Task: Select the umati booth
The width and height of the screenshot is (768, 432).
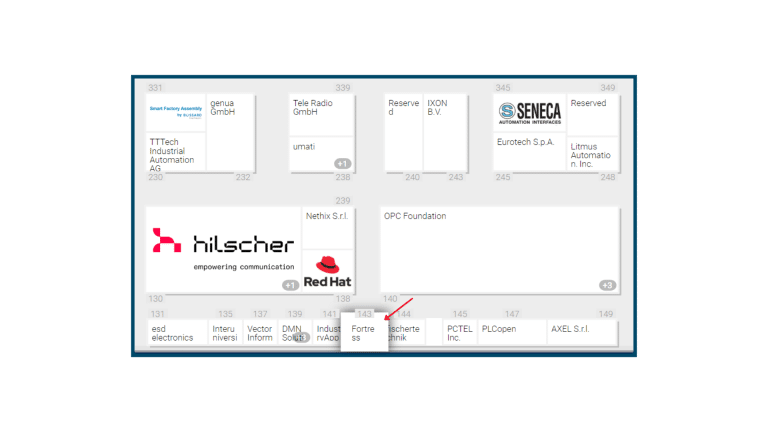Action: (321, 154)
